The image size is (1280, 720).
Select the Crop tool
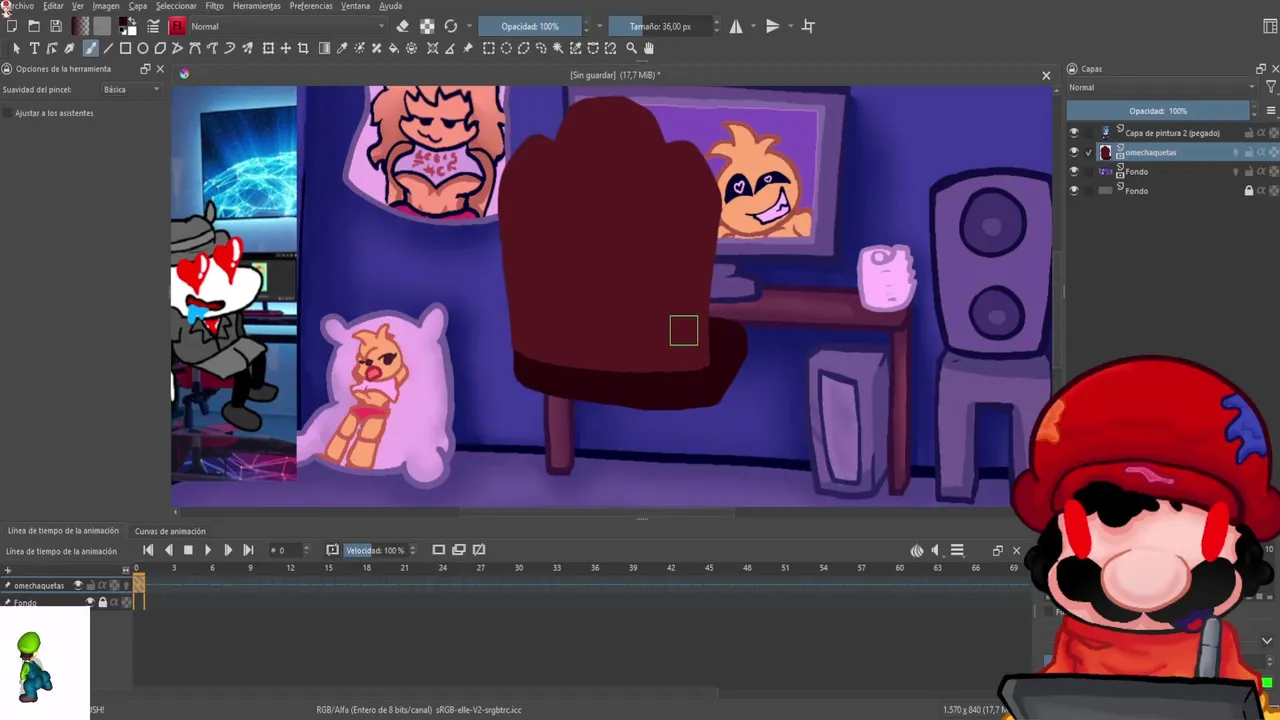(303, 48)
